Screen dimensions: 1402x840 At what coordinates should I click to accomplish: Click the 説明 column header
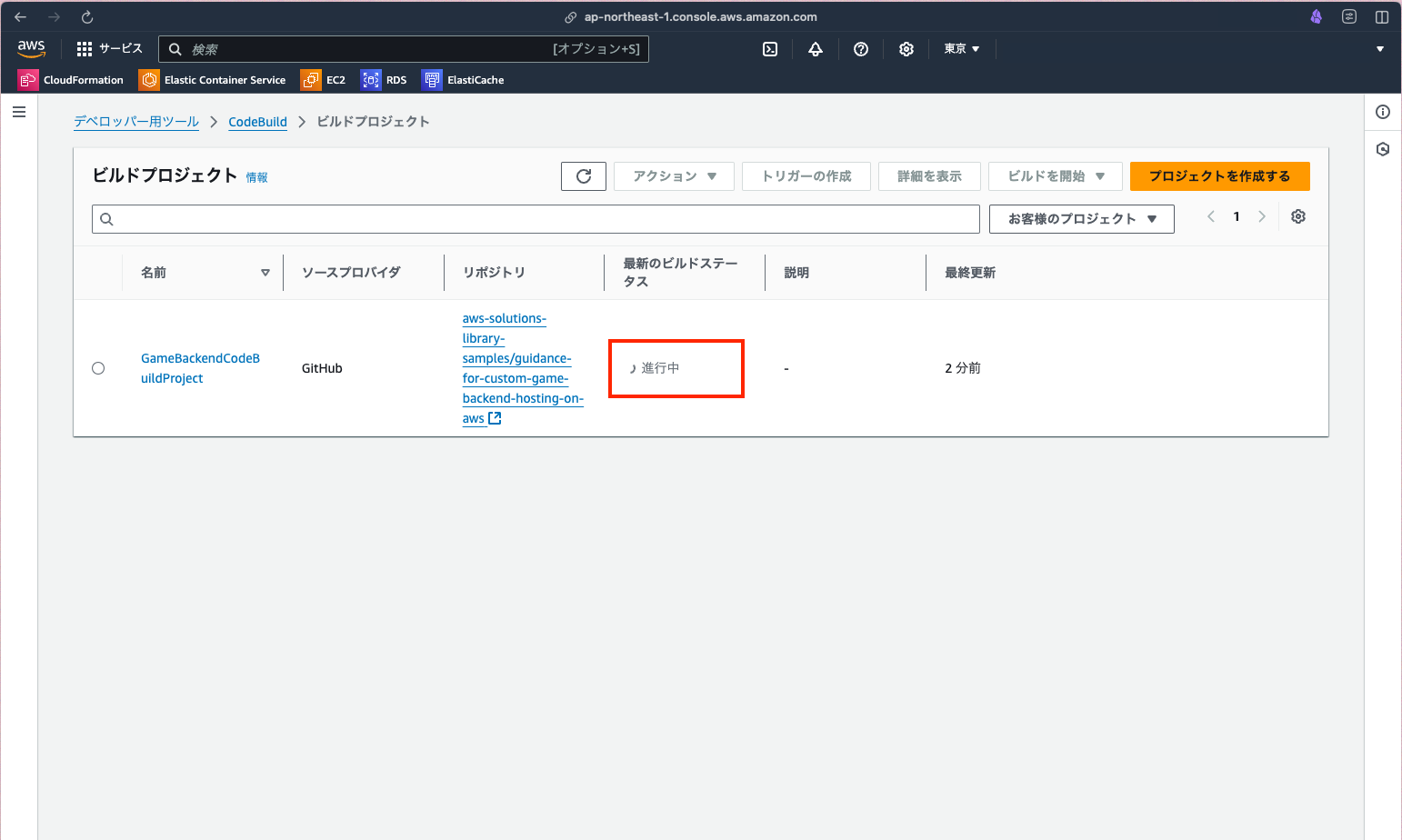click(x=796, y=273)
